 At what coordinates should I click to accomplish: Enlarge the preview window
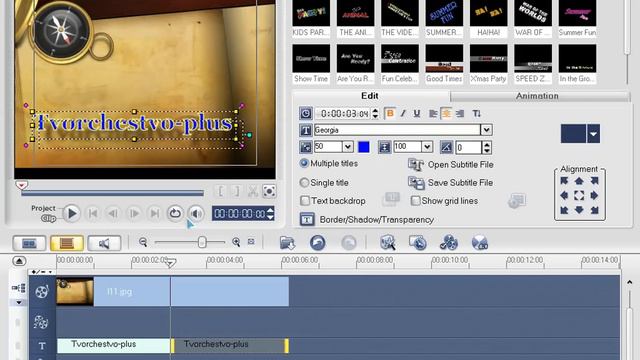point(269,191)
